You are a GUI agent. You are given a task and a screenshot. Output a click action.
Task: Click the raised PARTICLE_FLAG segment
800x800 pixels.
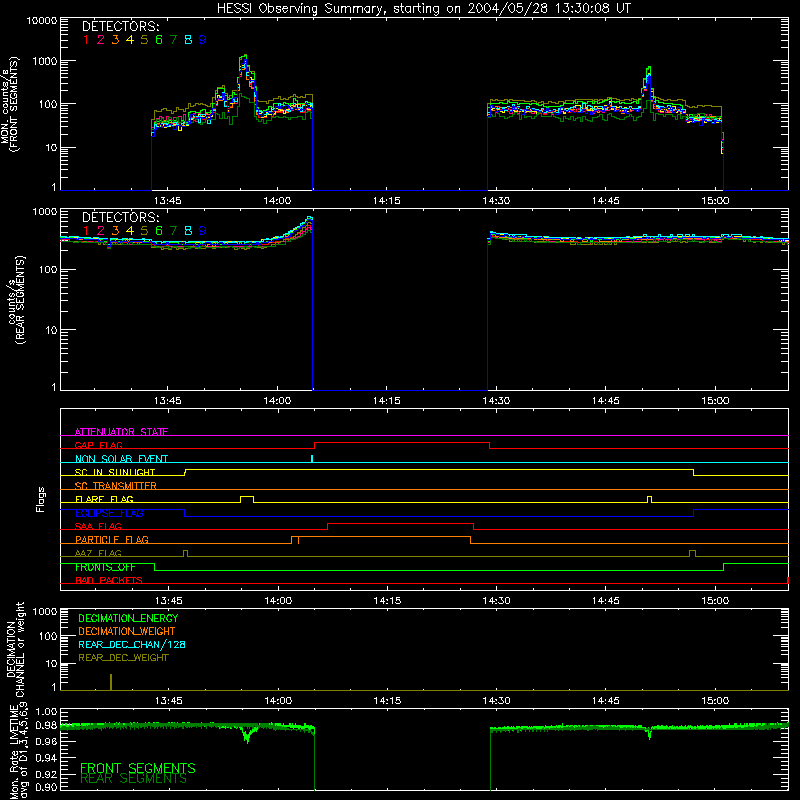pyautogui.click(x=384, y=537)
